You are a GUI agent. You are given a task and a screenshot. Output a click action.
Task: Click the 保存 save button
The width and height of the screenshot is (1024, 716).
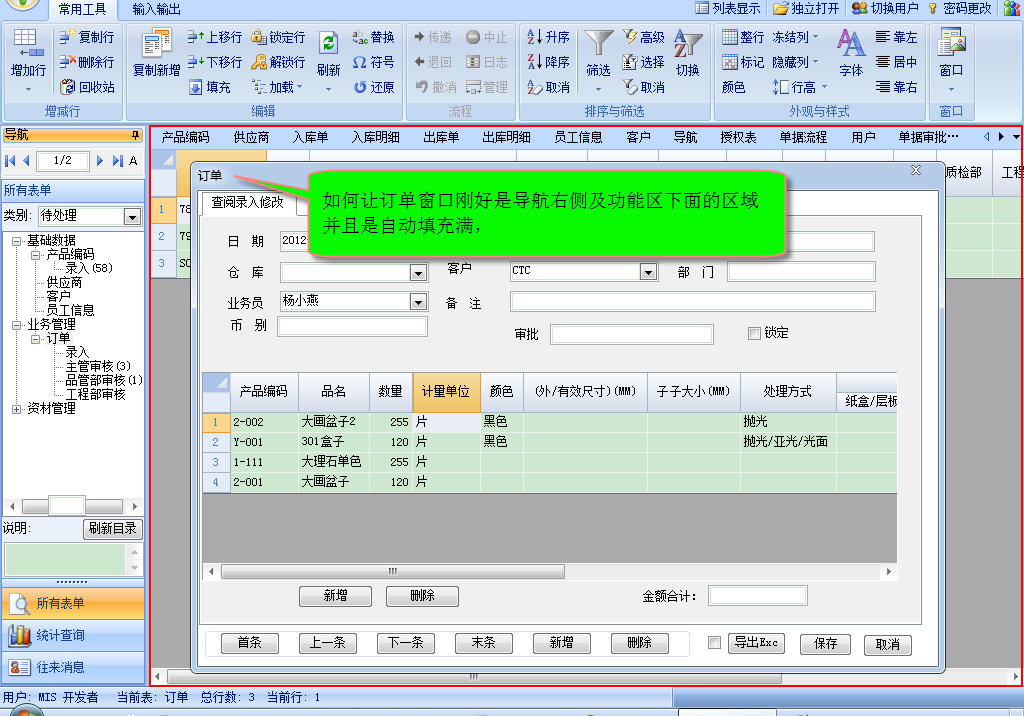(x=825, y=644)
